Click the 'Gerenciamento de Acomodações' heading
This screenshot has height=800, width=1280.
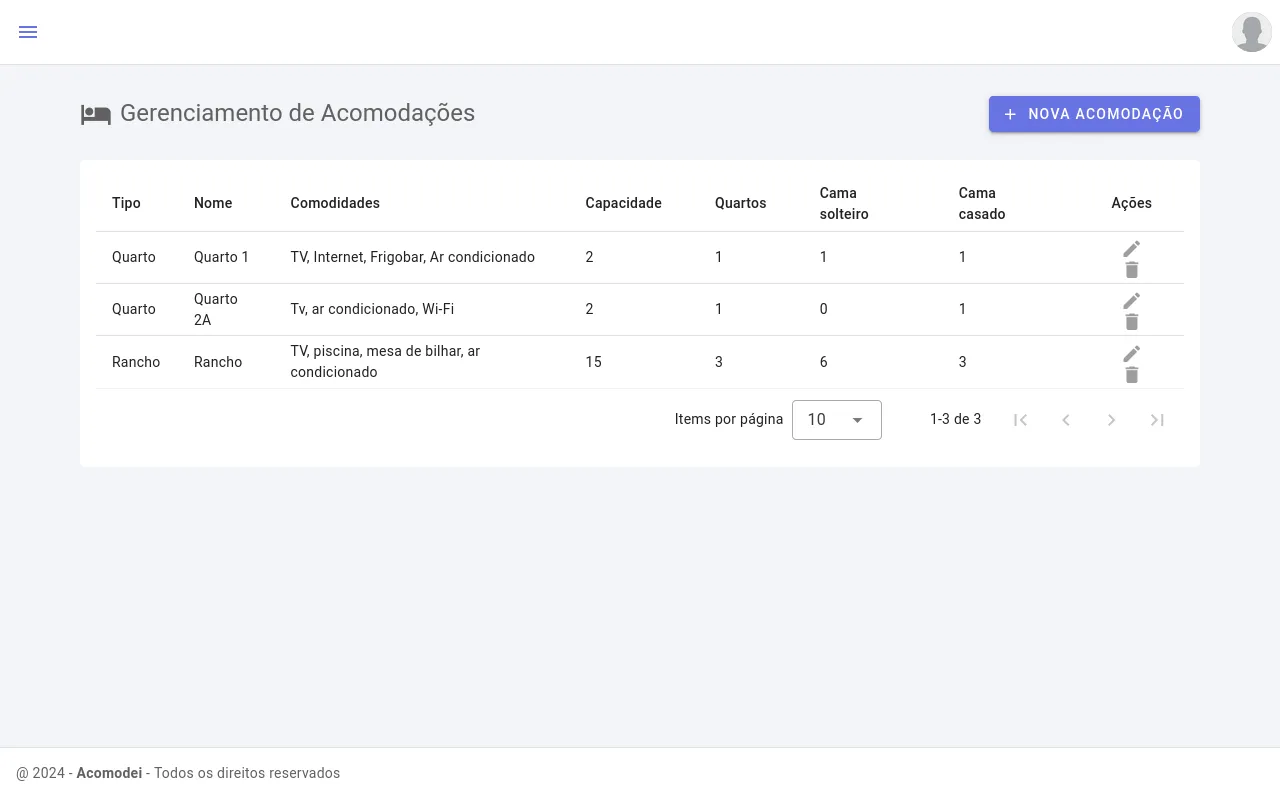coord(297,113)
